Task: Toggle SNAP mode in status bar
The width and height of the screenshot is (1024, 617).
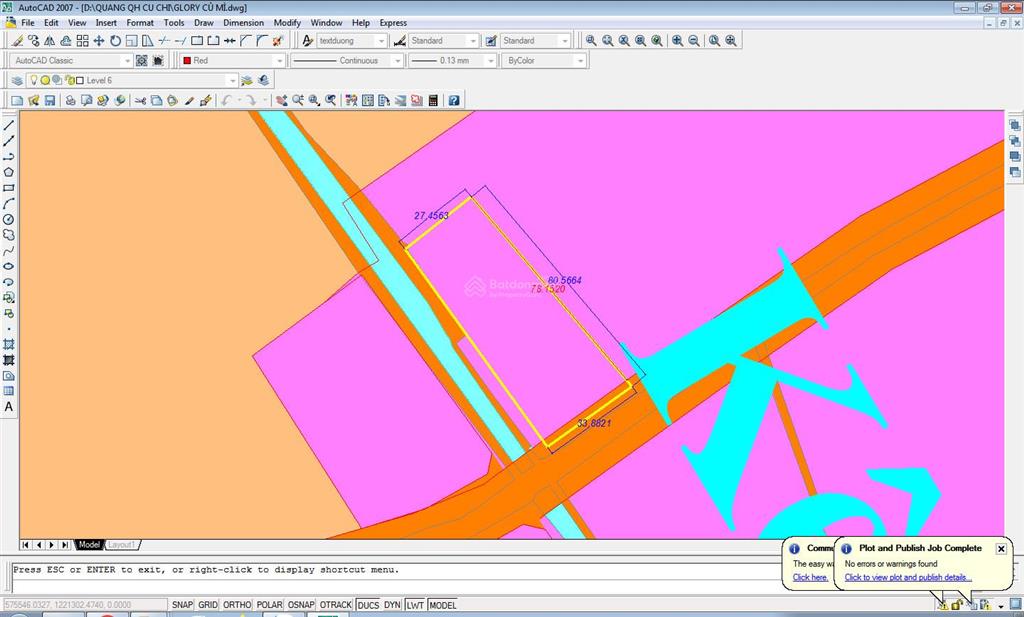Action: coord(182,605)
